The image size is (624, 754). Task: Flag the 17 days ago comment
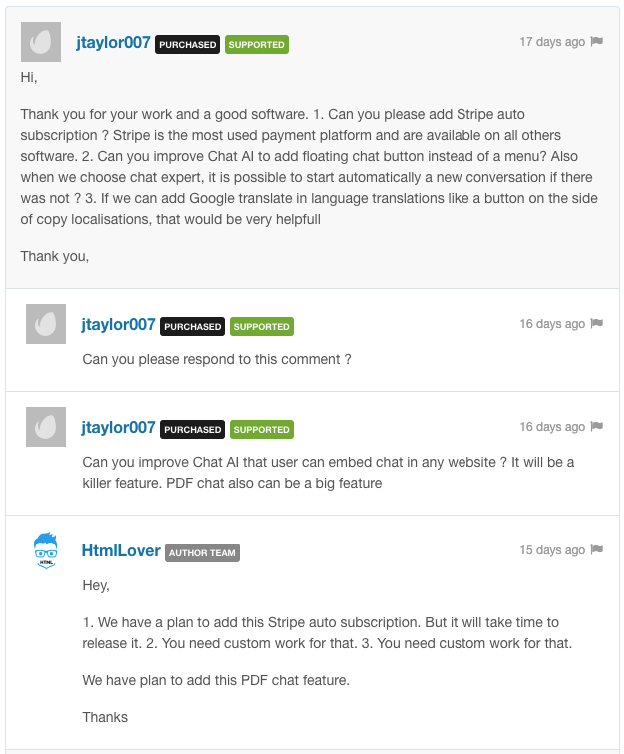pyautogui.click(x=597, y=42)
